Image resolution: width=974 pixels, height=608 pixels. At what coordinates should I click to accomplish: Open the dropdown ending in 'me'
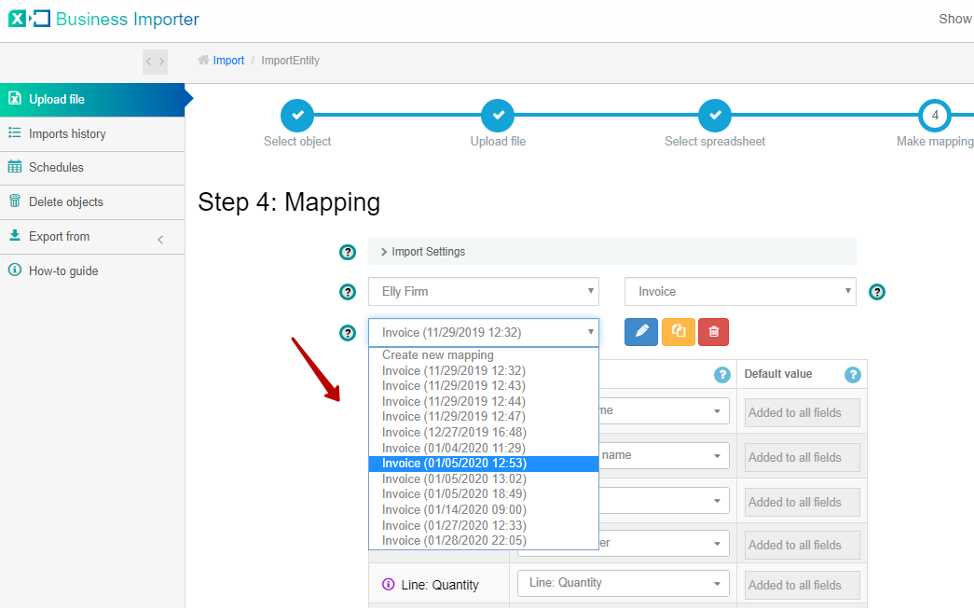point(663,411)
